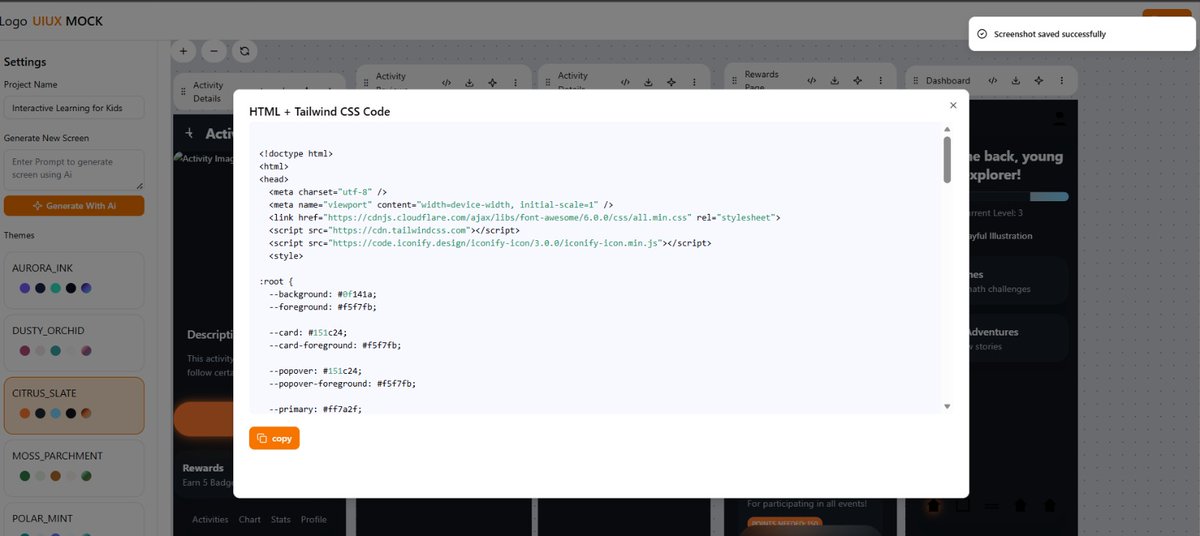Click the Chart tab in Activity Details screen
The image size is (1200, 536).
(x=249, y=519)
